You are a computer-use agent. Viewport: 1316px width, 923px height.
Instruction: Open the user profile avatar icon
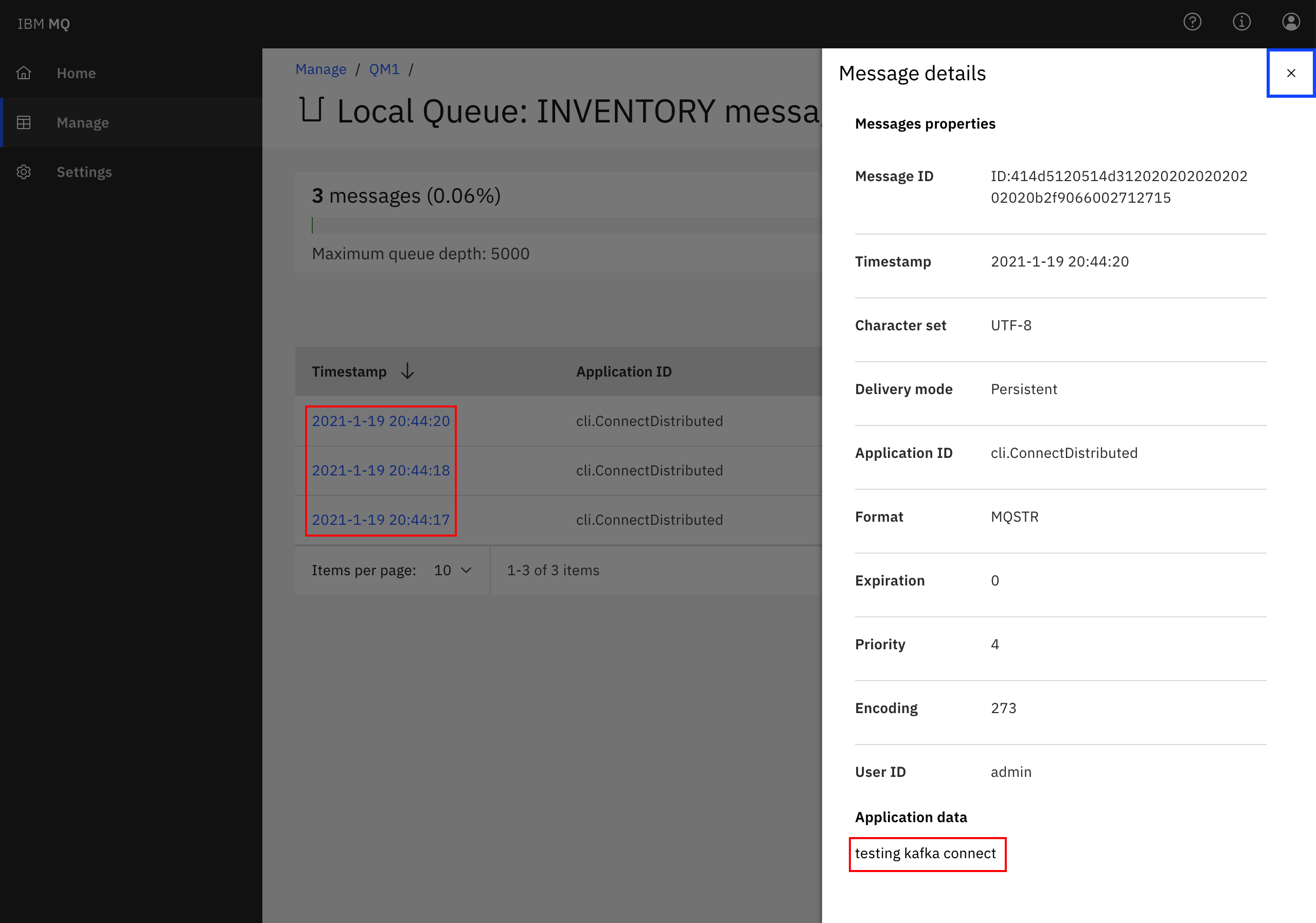[x=1291, y=22]
